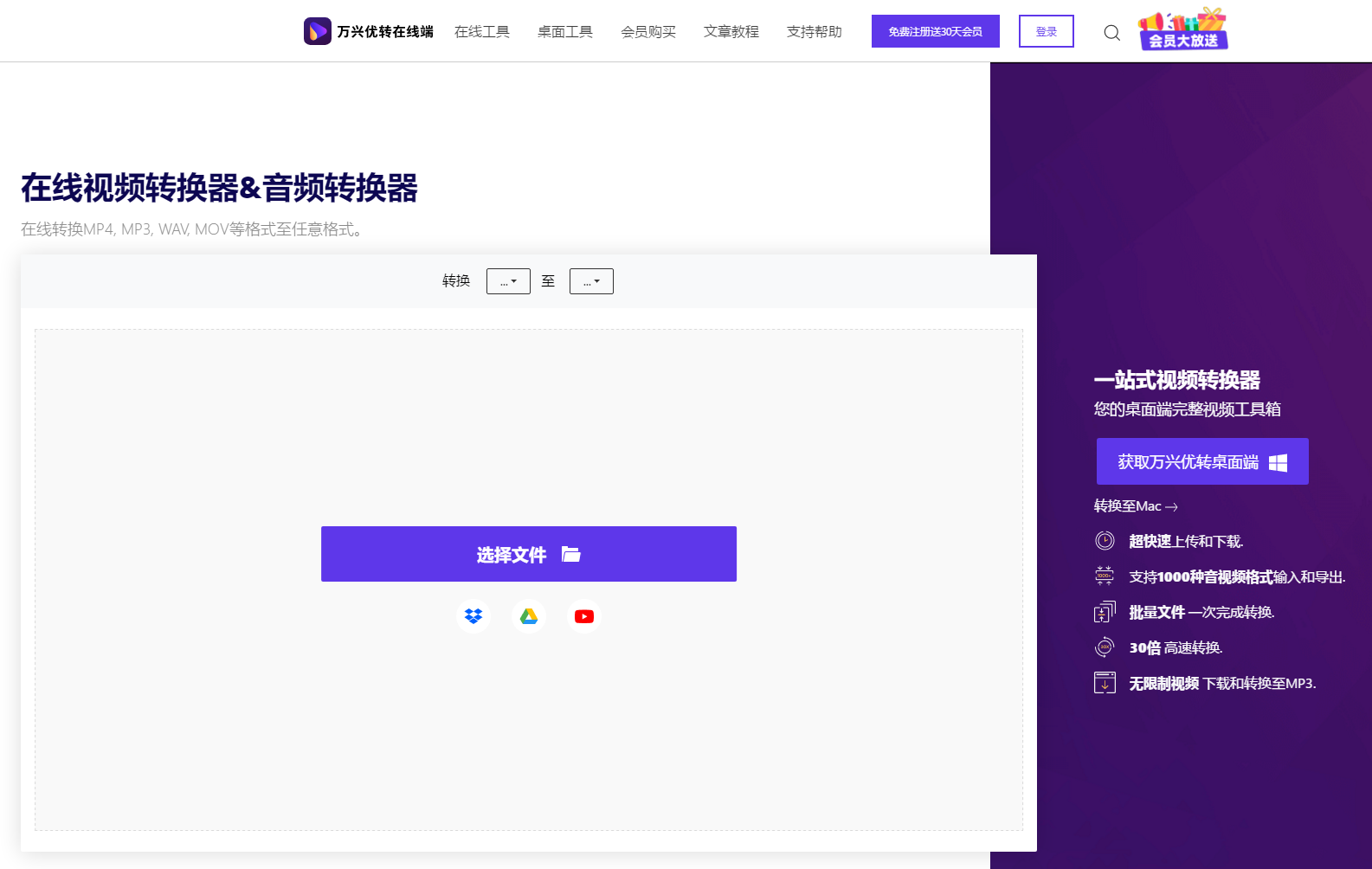
Task: Click the 一站式视频转换器 heading
Action: click(1177, 380)
